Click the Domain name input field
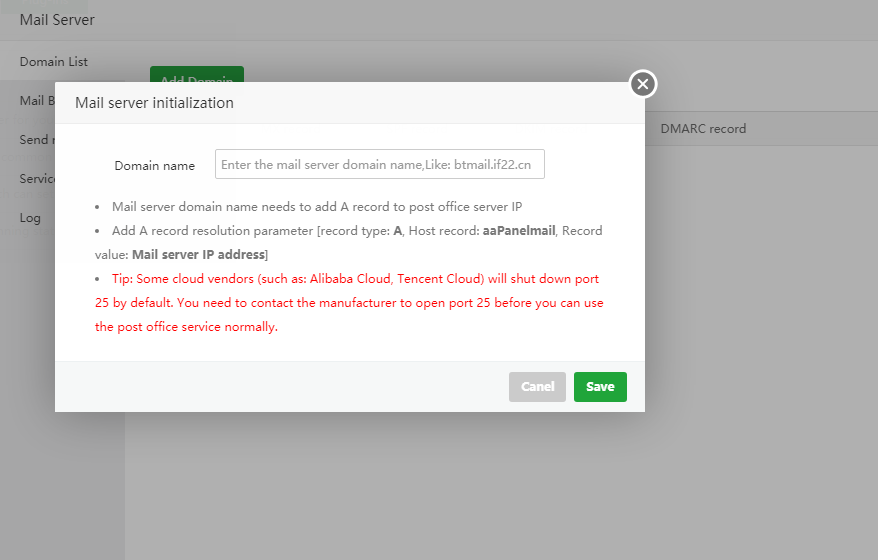Screen dimensions: 878x560 pos(379,165)
